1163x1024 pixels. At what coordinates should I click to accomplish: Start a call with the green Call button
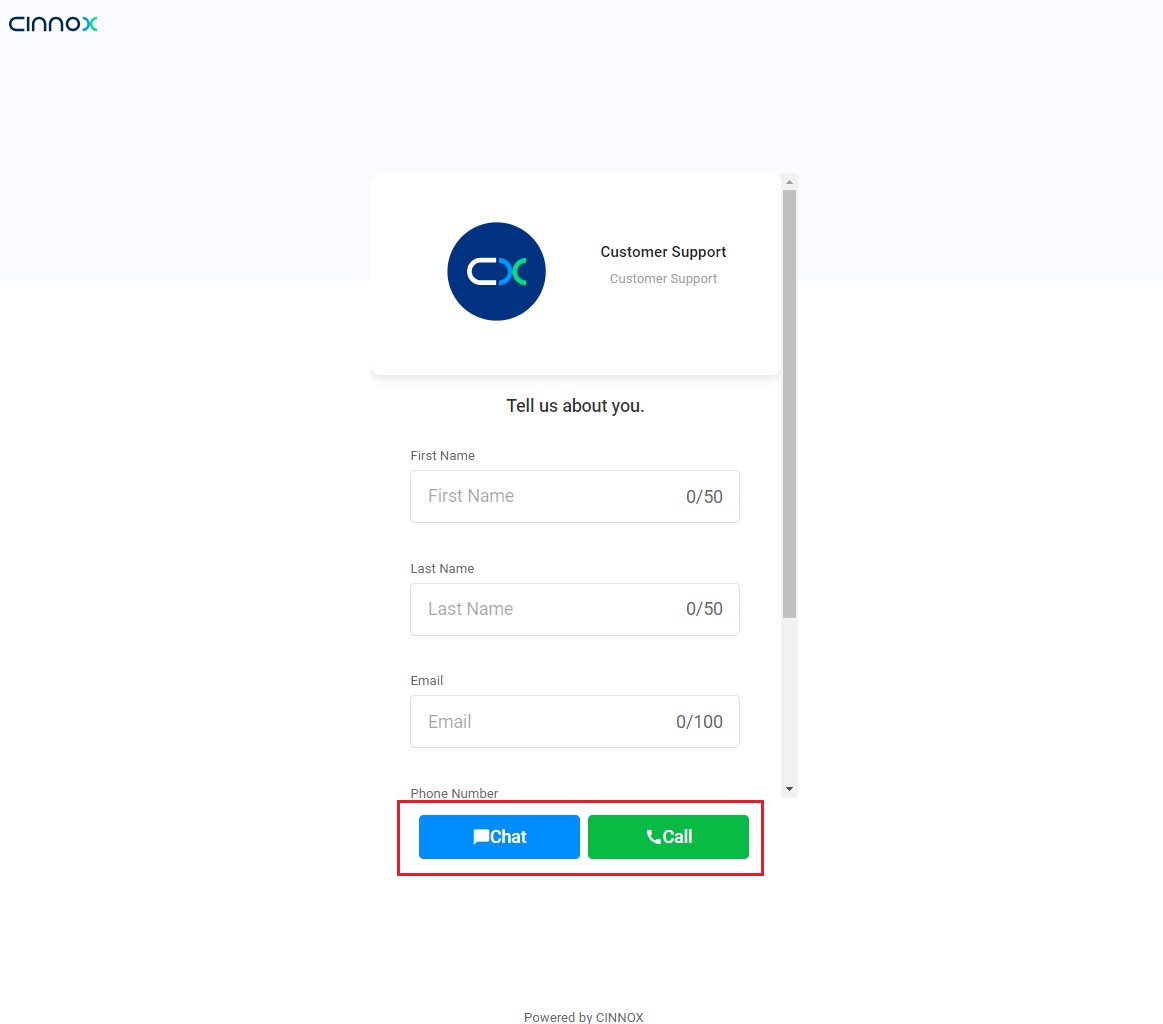pos(668,836)
